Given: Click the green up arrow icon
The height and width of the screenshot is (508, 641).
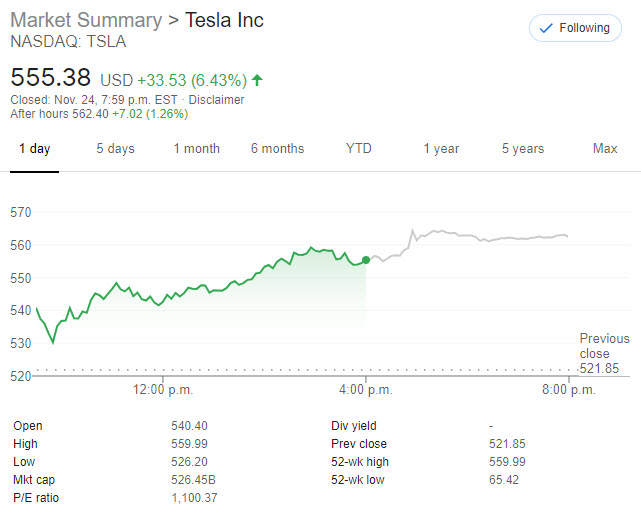Looking at the screenshot, I should point(258,79).
